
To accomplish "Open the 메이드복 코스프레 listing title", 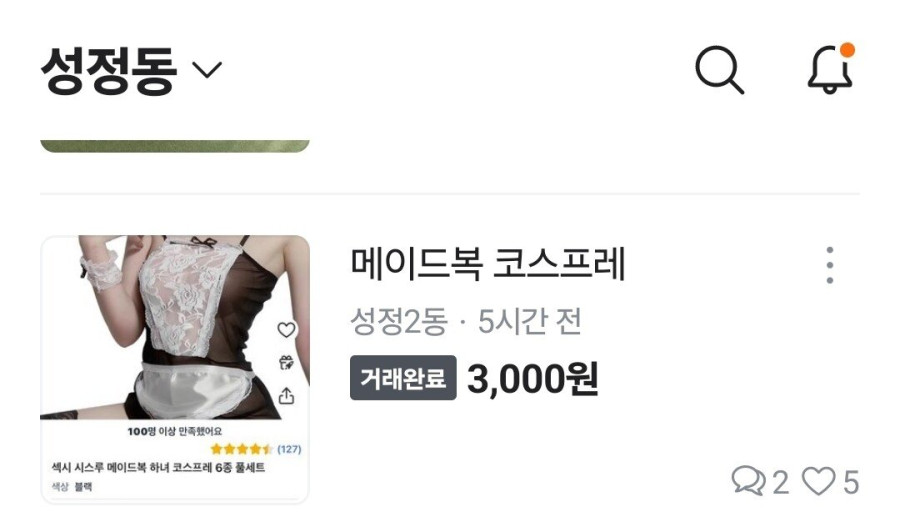I will click(488, 264).
